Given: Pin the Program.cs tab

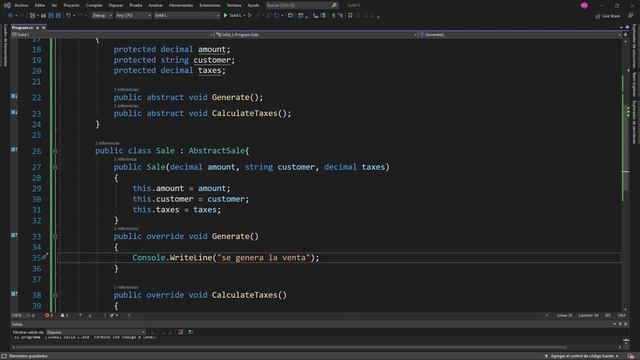Looking at the screenshot, I should click(x=37, y=27).
